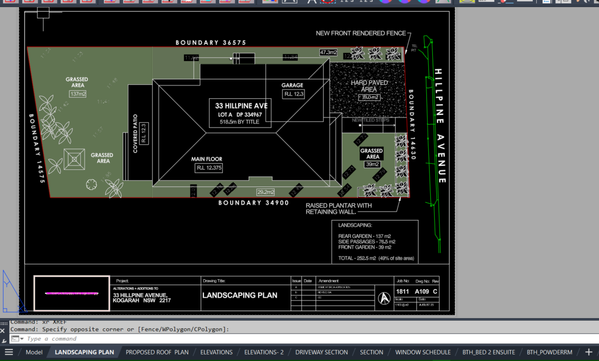Screen dimensions: 599x361
Task: Switch to the BTH_BED 2 ENSUITE tab
Action: point(488,352)
